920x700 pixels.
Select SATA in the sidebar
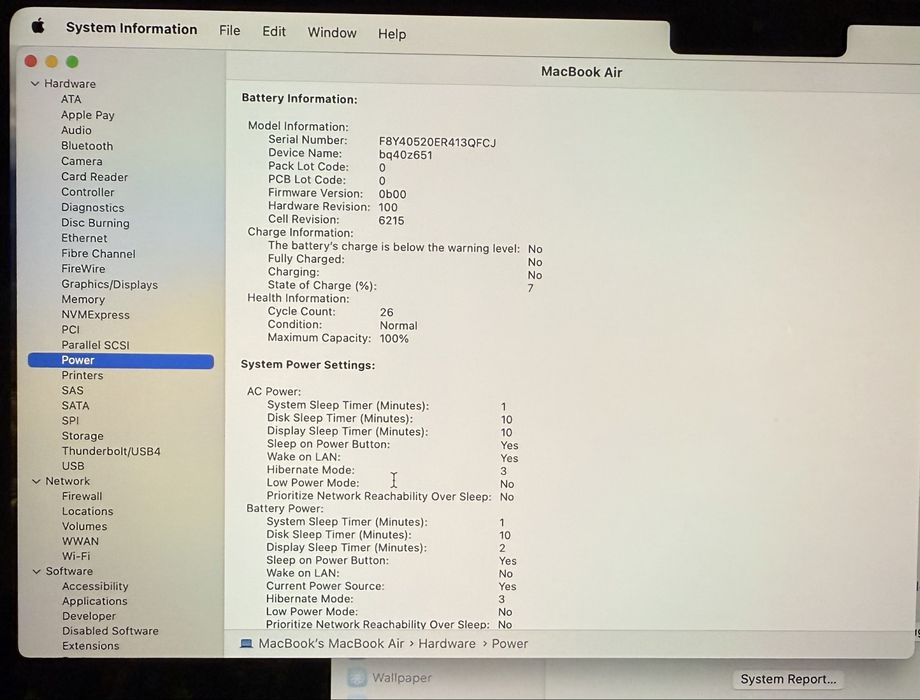click(x=76, y=406)
